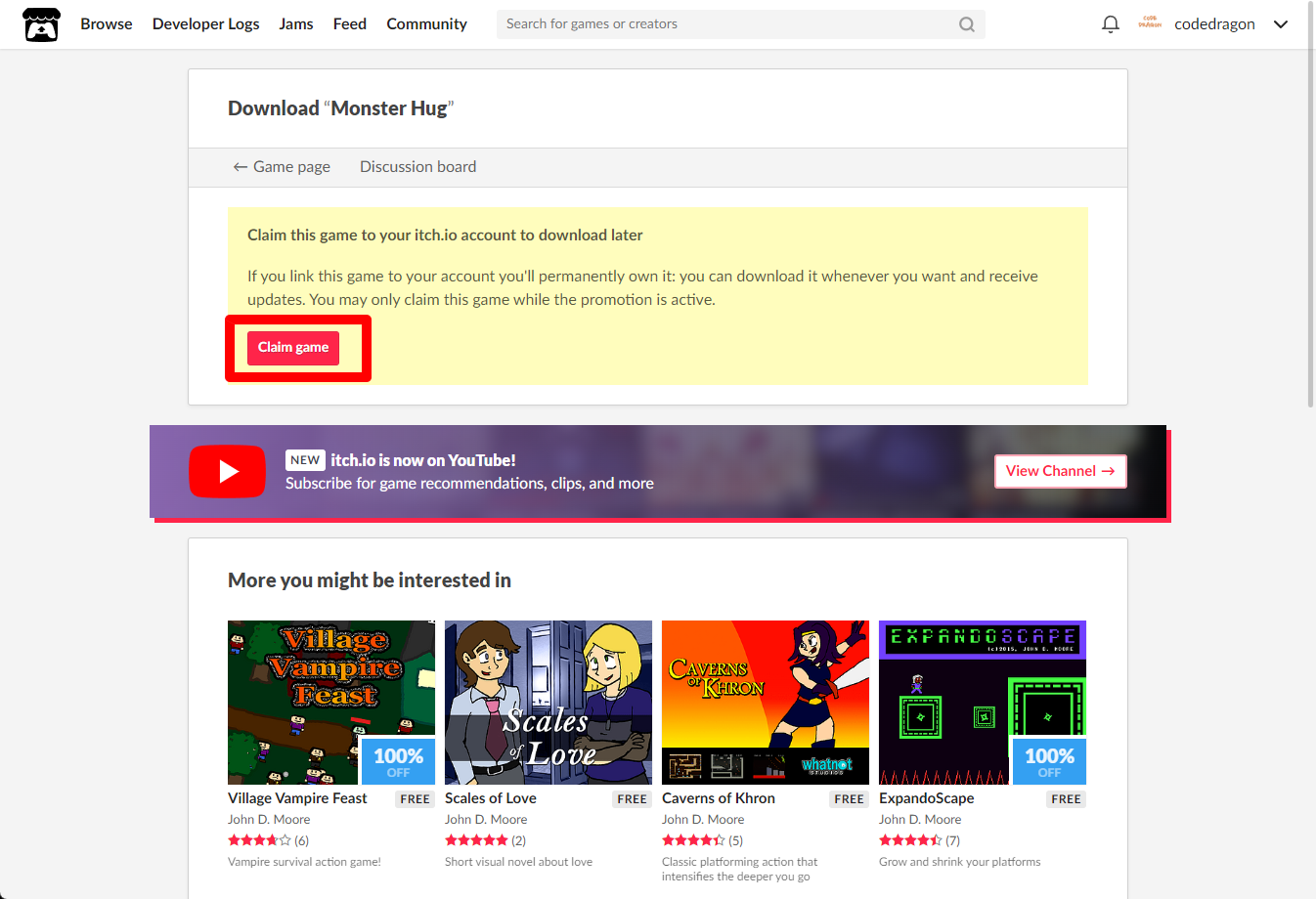Click the 'Classic platforming action' description text
This screenshot has height=899, width=1316.
click(x=739, y=869)
